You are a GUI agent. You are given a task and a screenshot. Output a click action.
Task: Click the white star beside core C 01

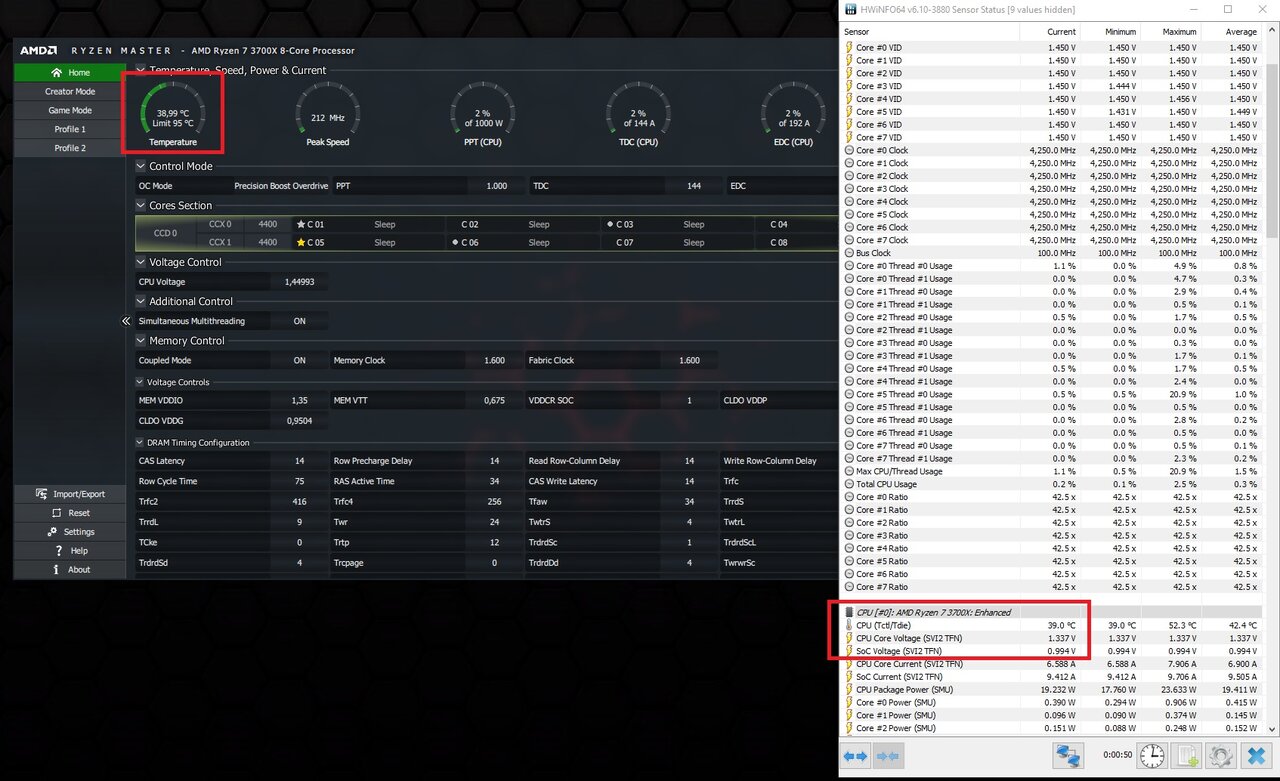(301, 225)
